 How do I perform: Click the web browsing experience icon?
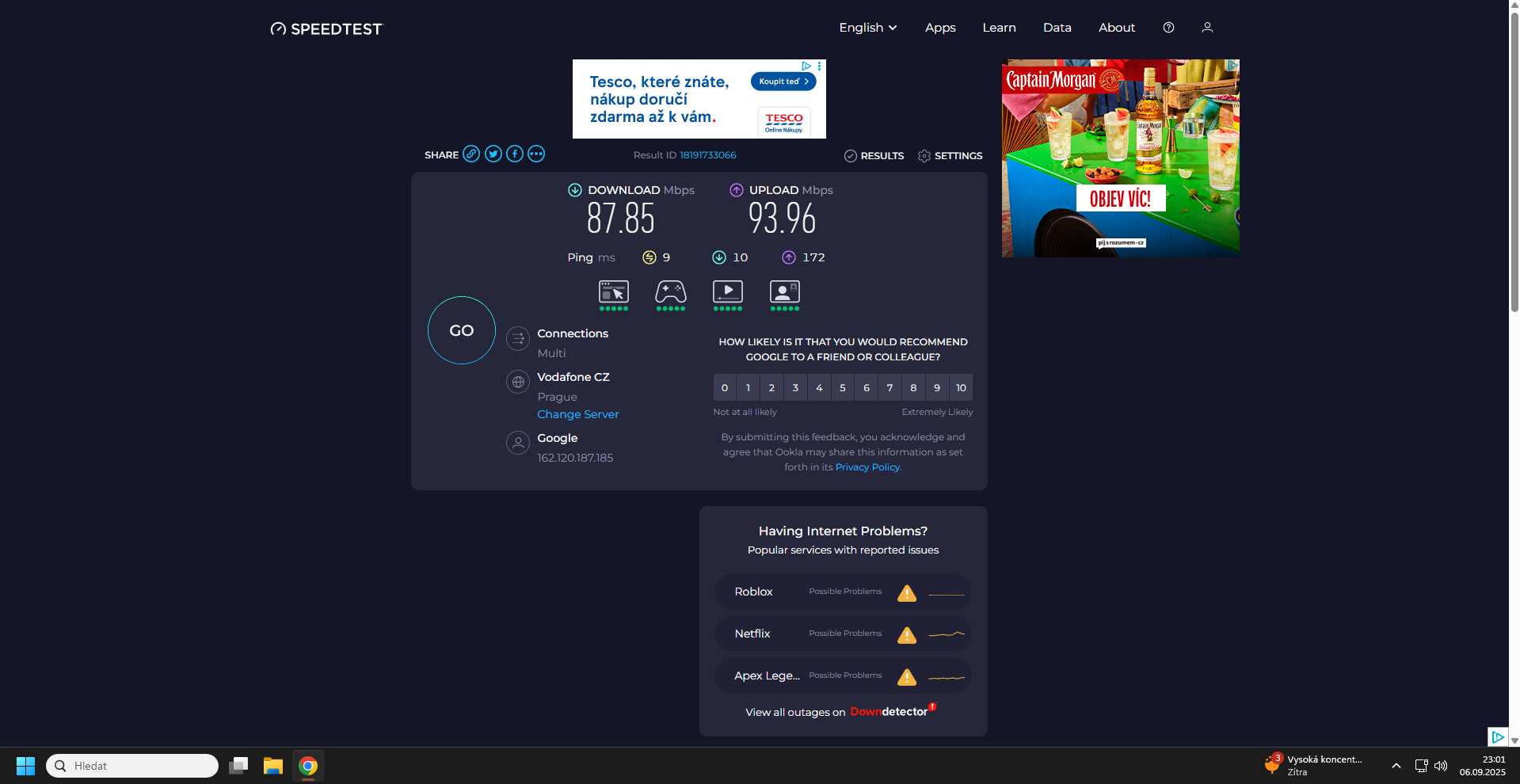(x=614, y=295)
